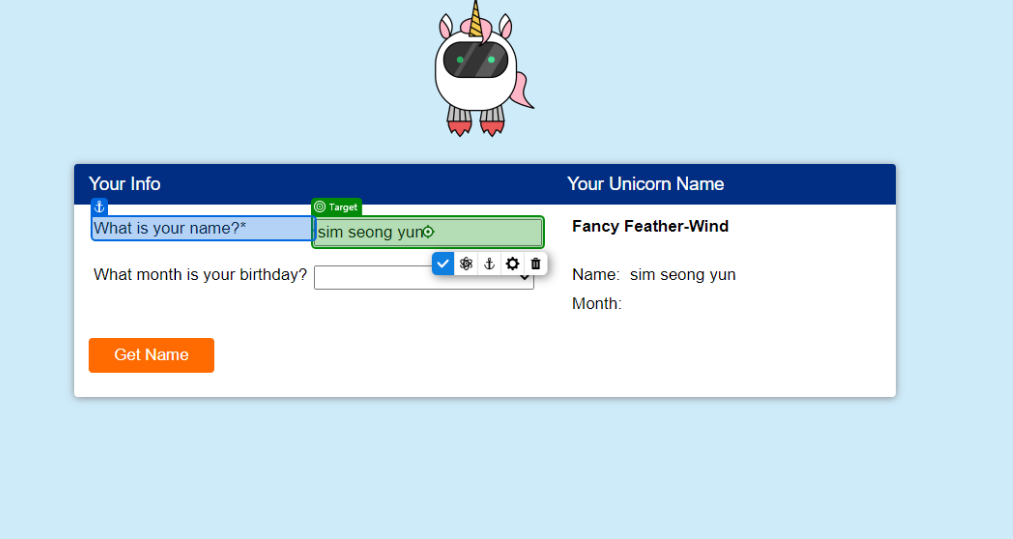Open the birthday month dropdown
Image resolution: width=1013 pixels, height=539 pixels.
point(424,278)
